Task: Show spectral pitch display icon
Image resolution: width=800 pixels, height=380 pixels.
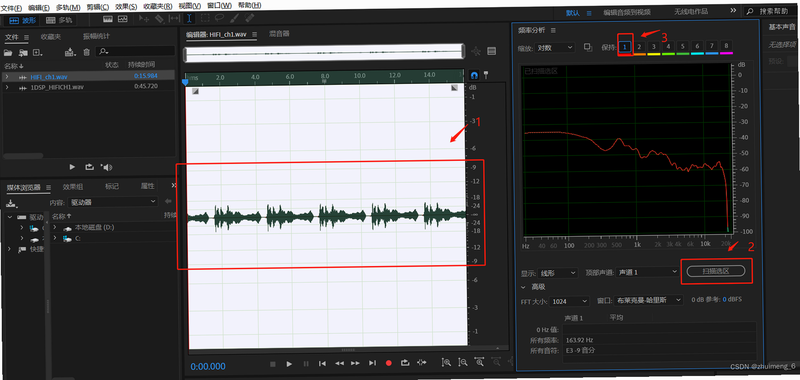Action: point(122,19)
